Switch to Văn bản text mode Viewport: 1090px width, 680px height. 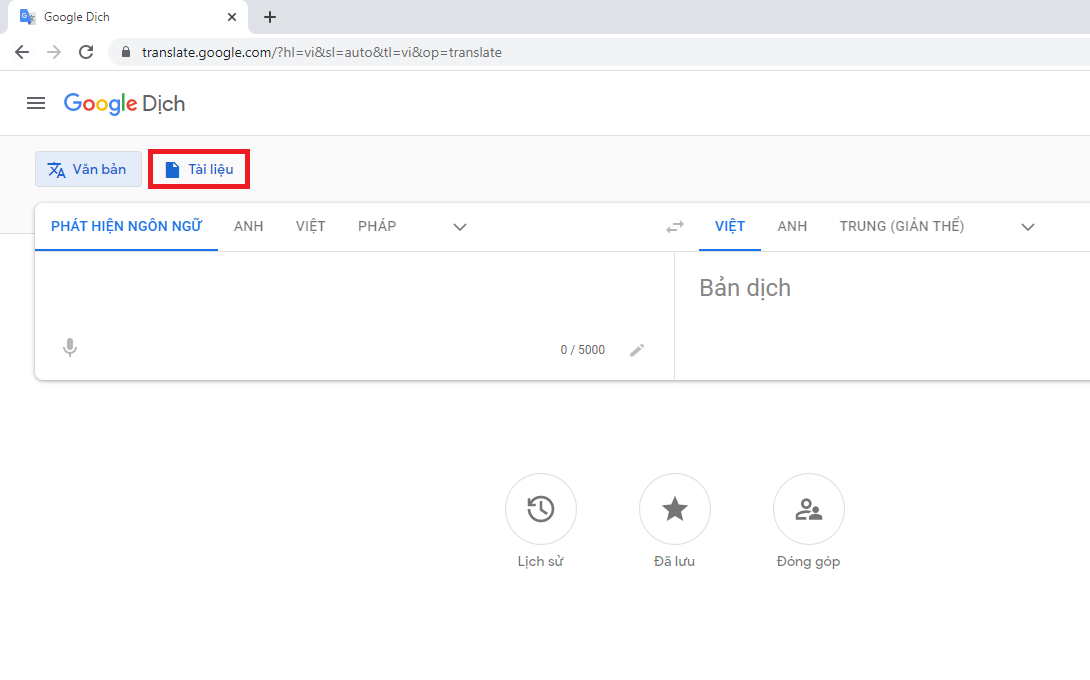pos(88,169)
